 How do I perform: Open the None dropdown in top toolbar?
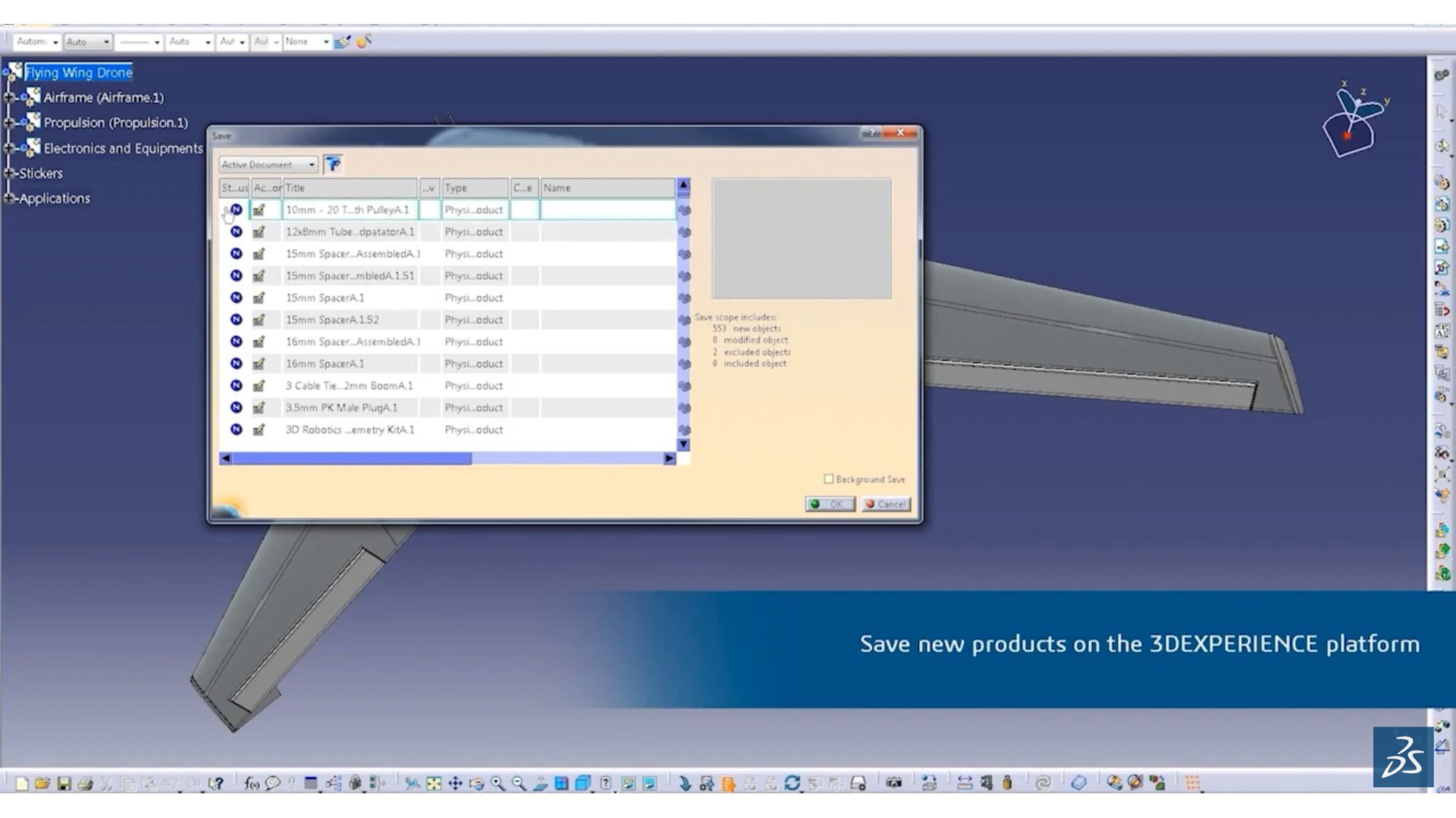point(325,42)
